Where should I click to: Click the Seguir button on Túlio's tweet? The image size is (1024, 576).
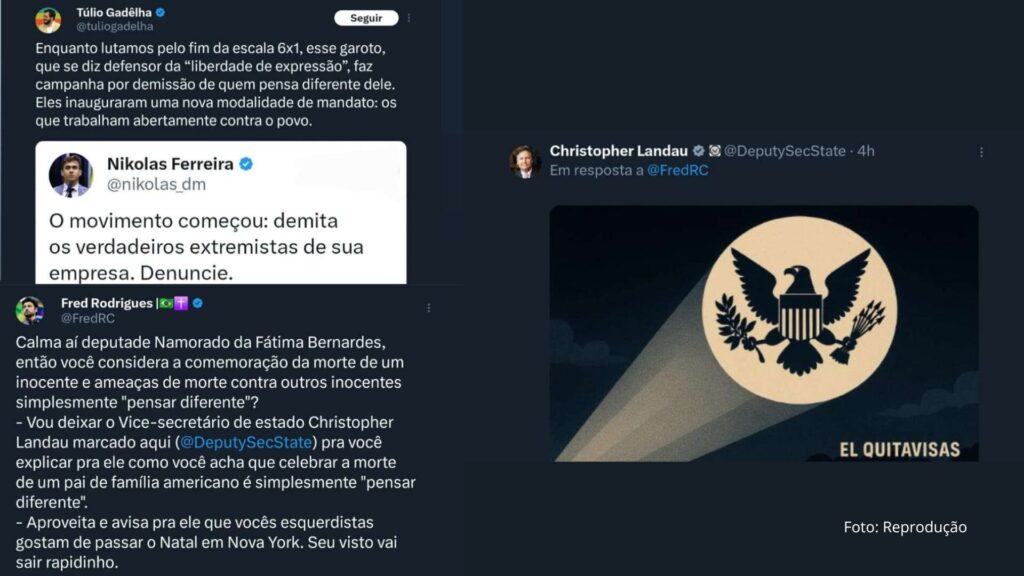click(366, 18)
